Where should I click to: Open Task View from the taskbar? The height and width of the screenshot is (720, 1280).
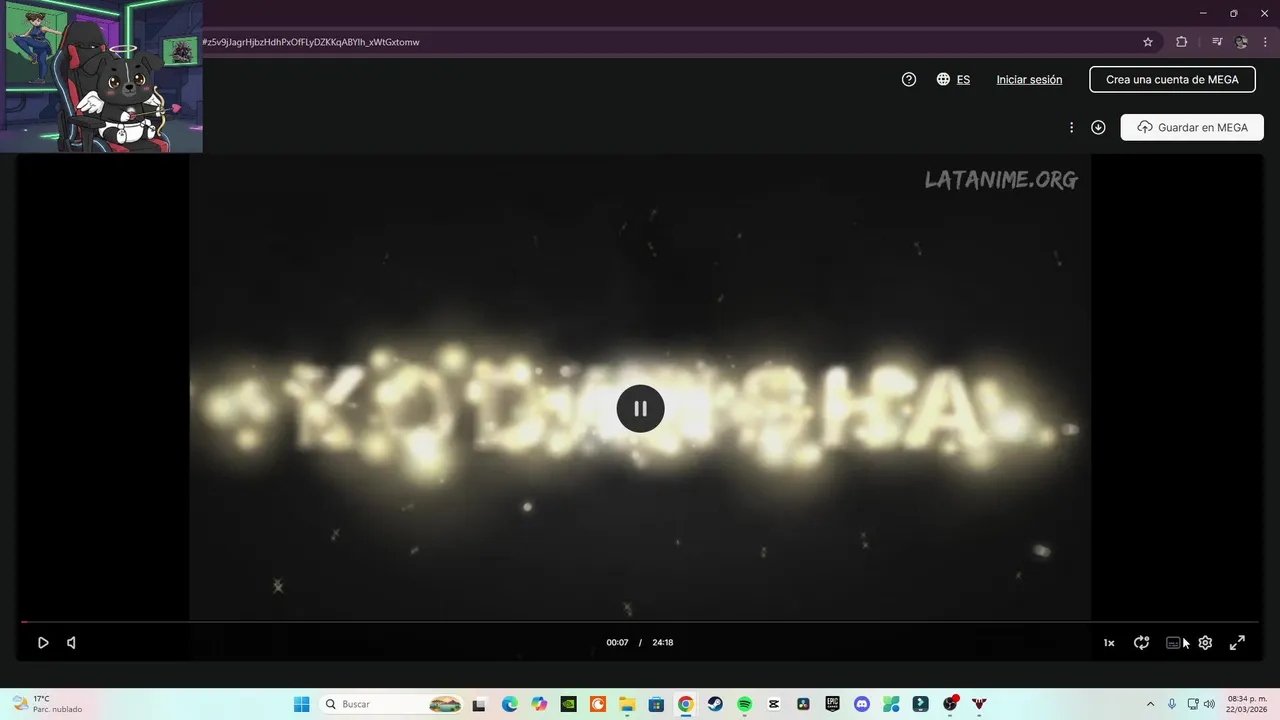click(x=479, y=704)
